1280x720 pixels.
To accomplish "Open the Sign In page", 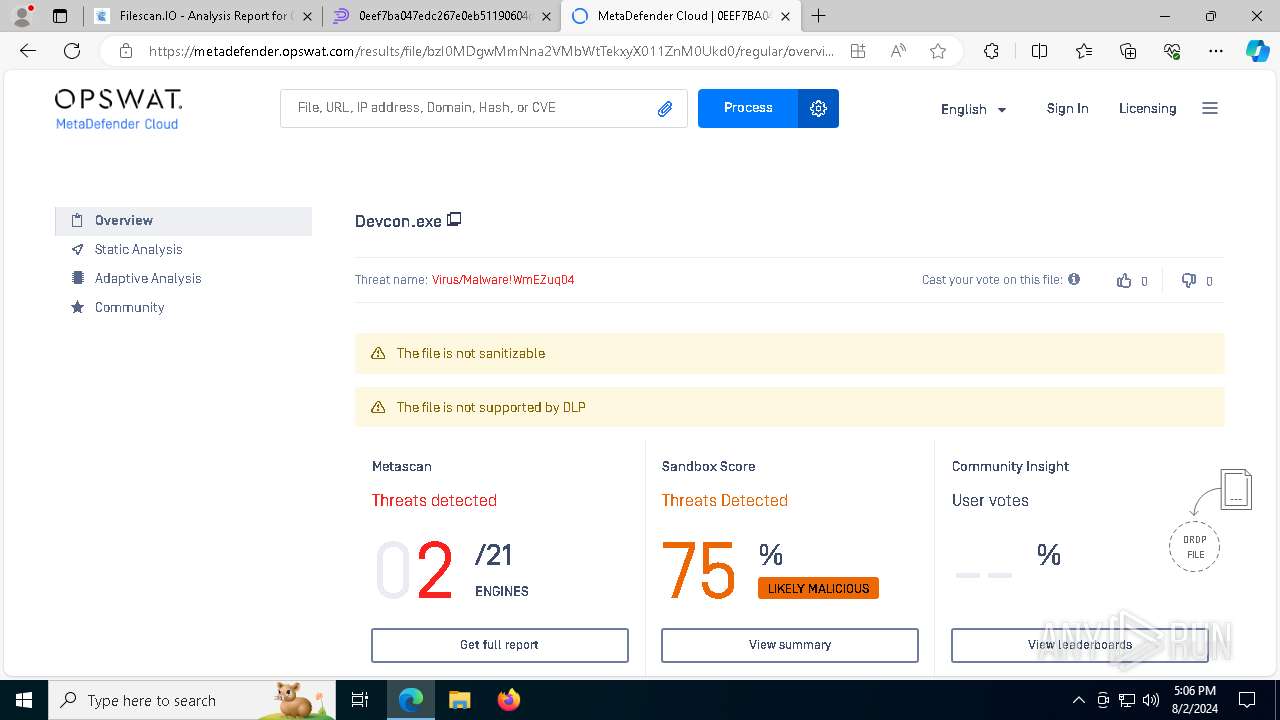I will click(x=1067, y=108).
